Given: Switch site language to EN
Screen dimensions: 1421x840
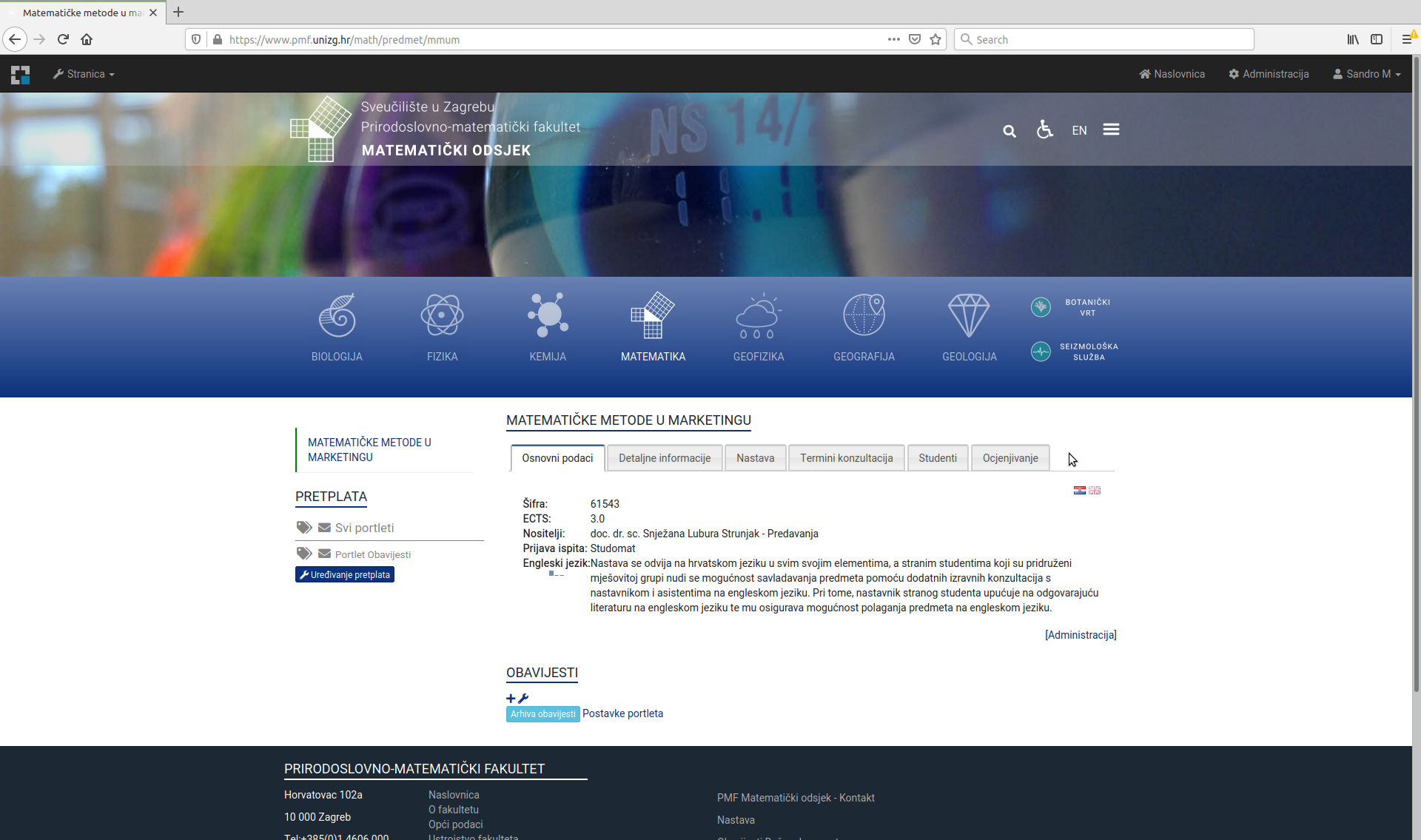Looking at the screenshot, I should [1079, 130].
